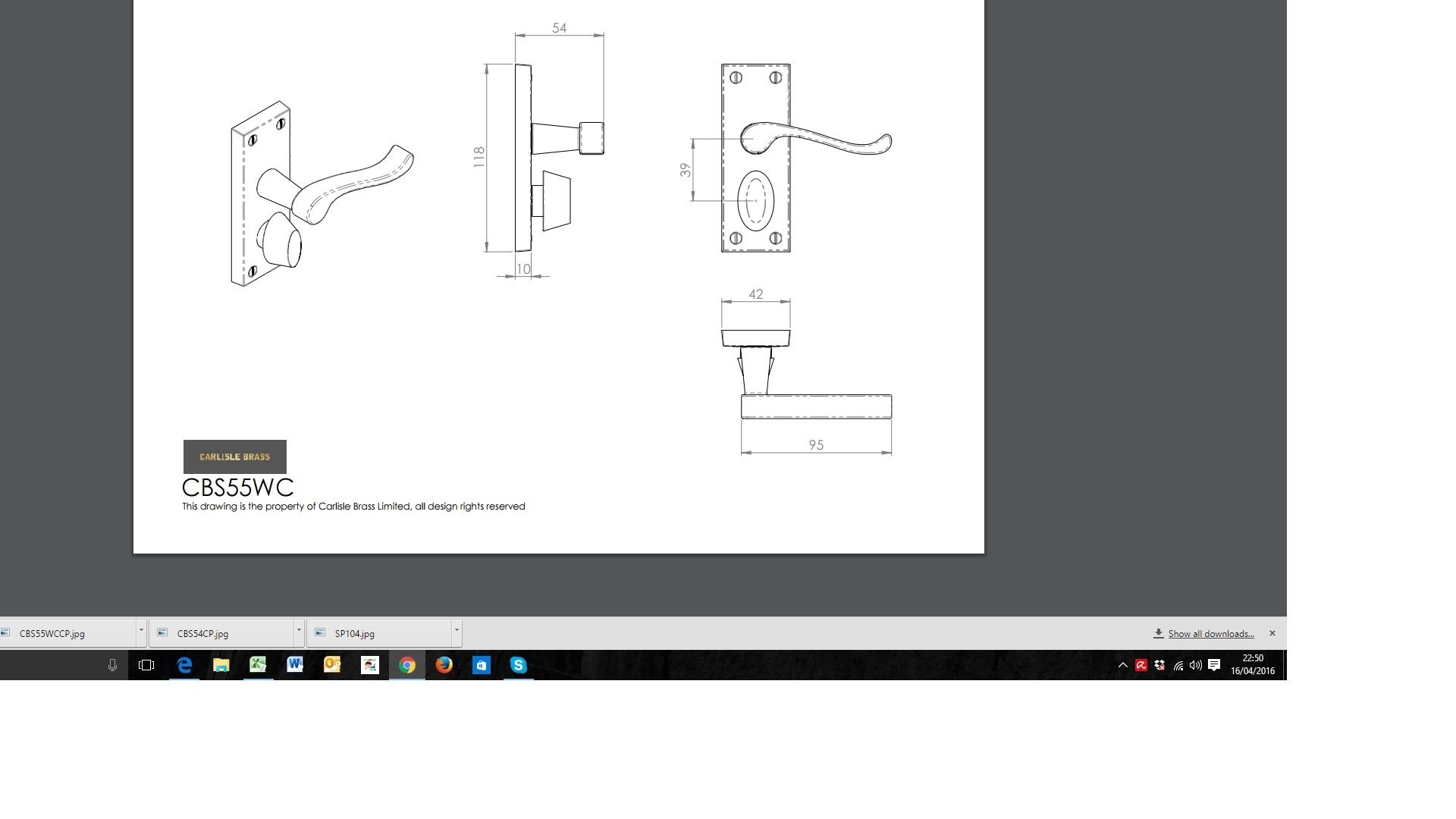Open Task View from taskbar
The height and width of the screenshot is (819, 1456).
pyautogui.click(x=146, y=665)
